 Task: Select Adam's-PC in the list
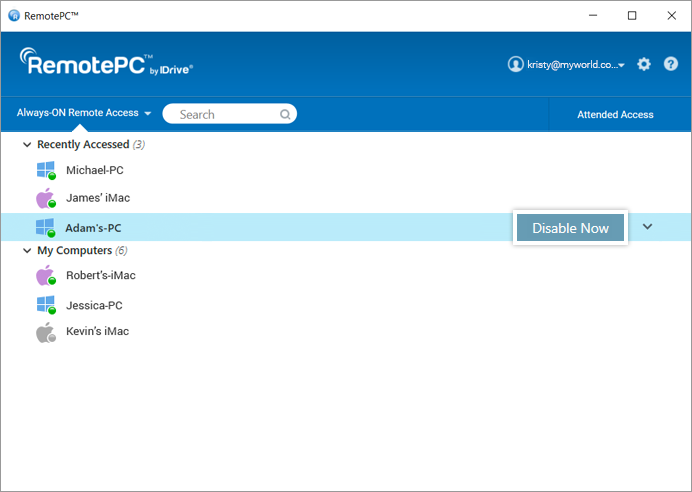pyautogui.click(x=346, y=227)
